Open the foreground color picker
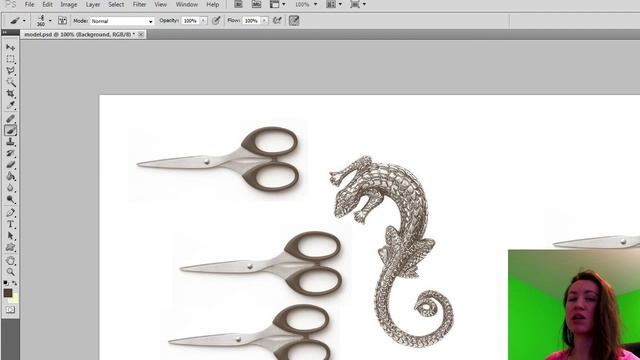The image size is (640, 360). click(8, 293)
